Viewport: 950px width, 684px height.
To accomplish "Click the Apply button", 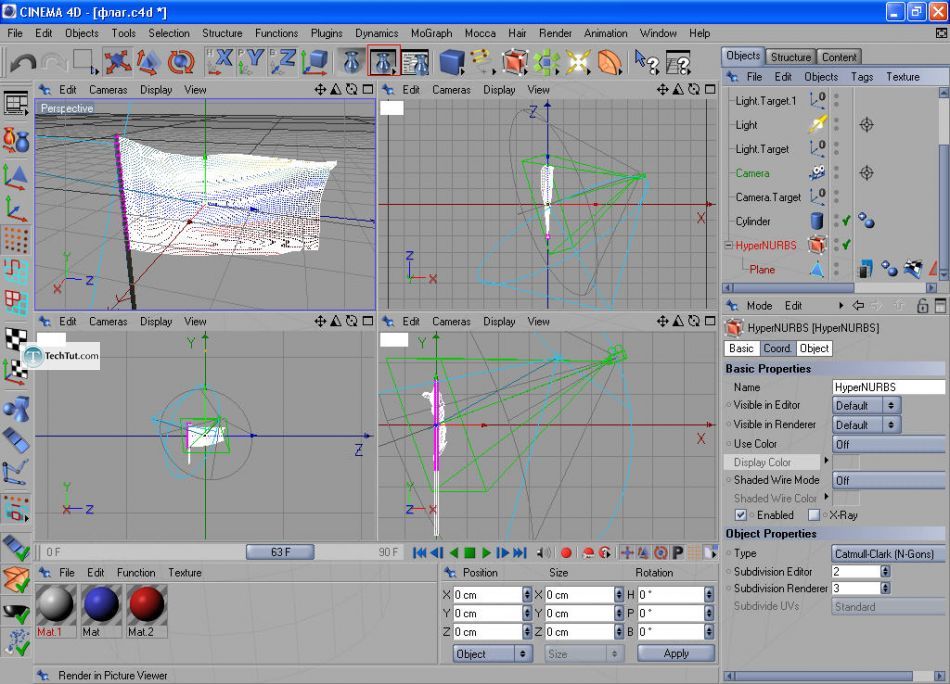I will pos(676,653).
